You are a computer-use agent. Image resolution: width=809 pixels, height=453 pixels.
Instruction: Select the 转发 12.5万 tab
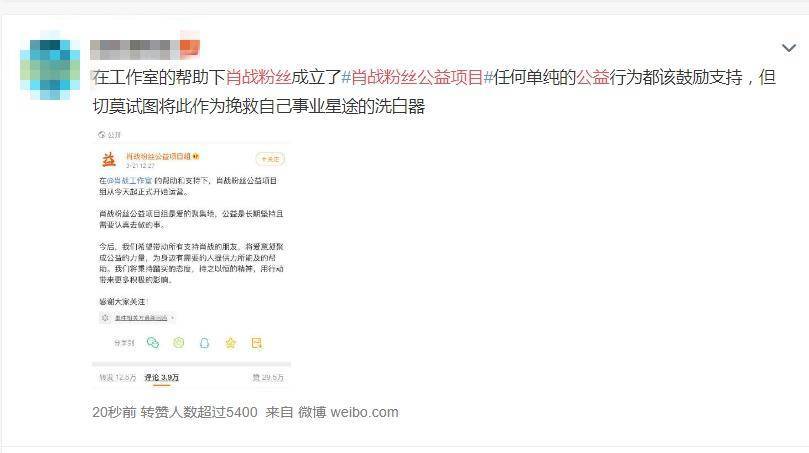pyautogui.click(x=118, y=378)
